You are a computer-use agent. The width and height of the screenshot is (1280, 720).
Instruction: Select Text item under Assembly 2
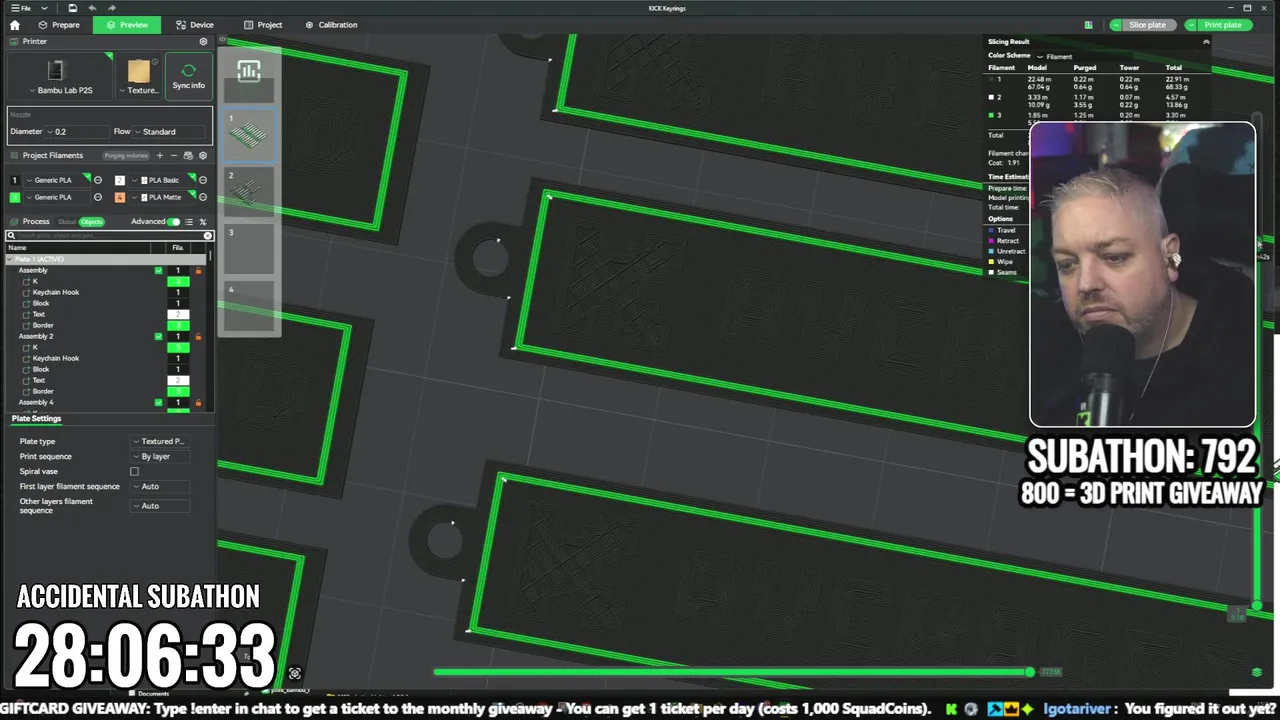pyautogui.click(x=39, y=380)
